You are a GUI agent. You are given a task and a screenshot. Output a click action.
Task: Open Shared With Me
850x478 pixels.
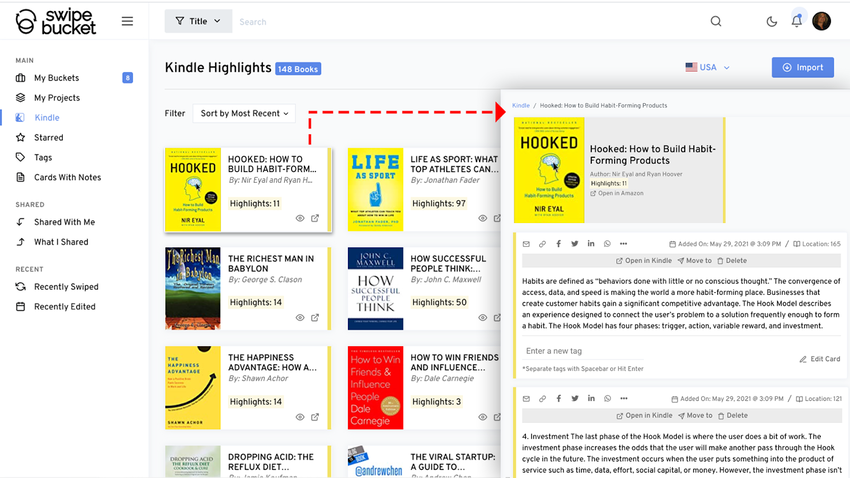(x=64, y=222)
